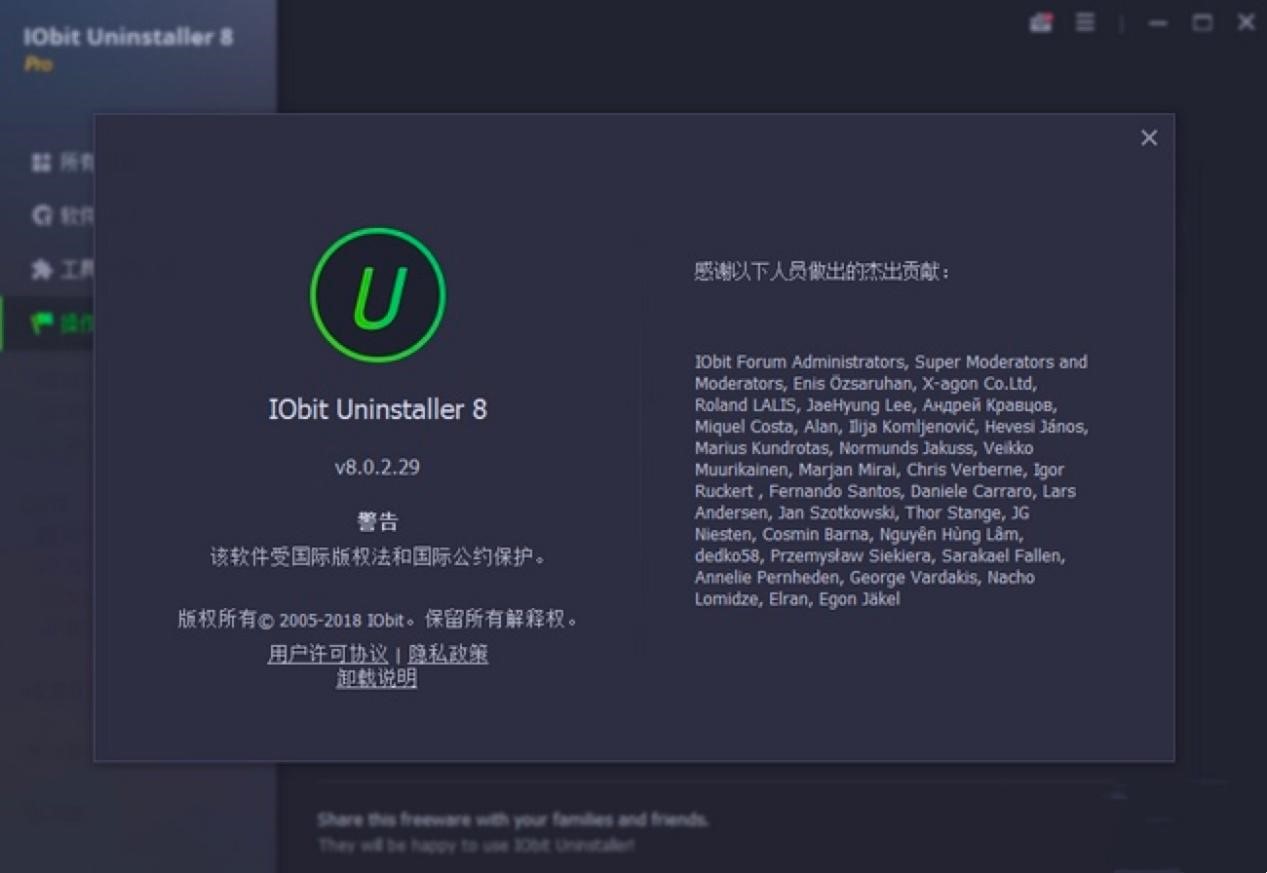Image resolution: width=1267 pixels, height=873 pixels.
Task: Click the circular green U logo
Action: [x=377, y=295]
